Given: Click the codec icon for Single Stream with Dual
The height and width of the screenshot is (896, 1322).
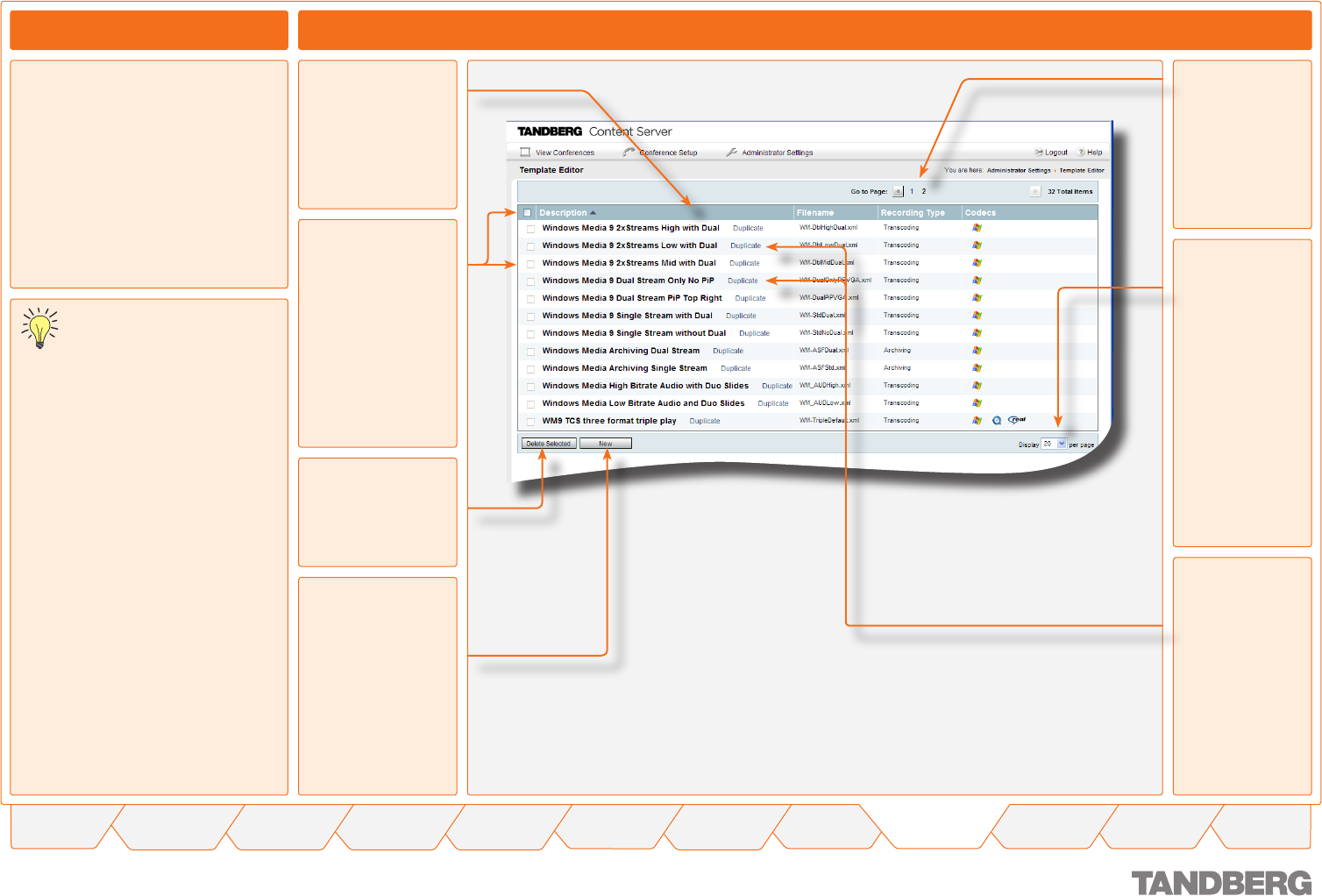Looking at the screenshot, I should 977,316.
